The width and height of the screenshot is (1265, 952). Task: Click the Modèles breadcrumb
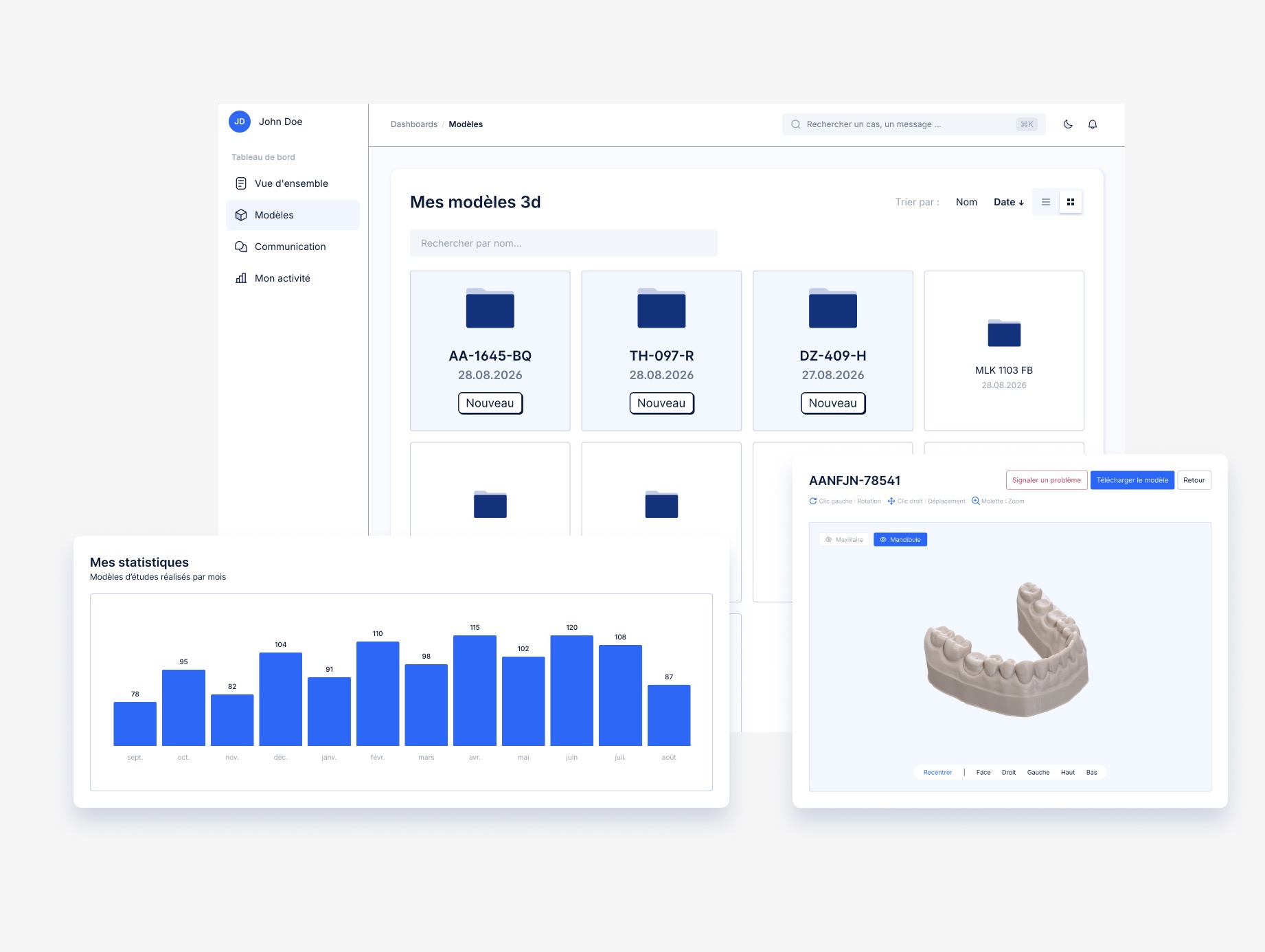click(466, 124)
